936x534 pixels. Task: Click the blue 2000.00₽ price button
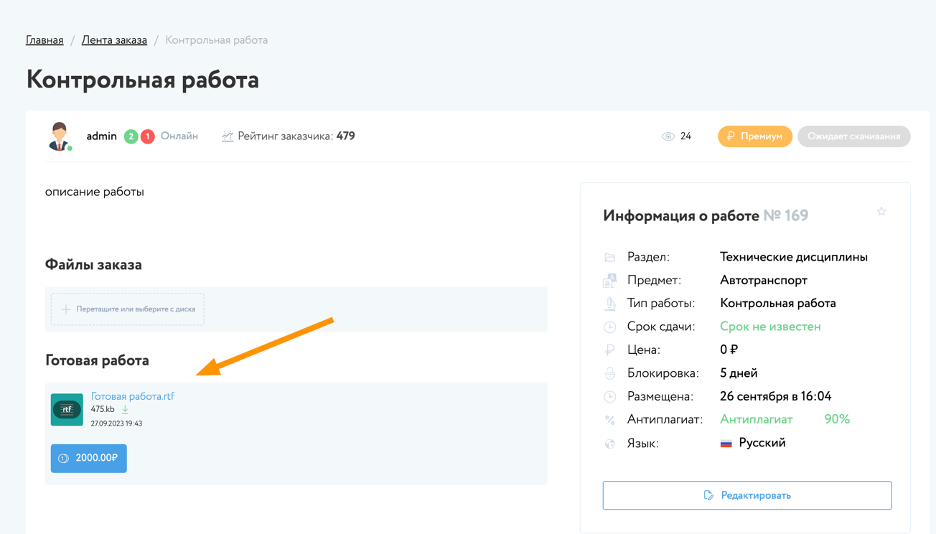click(89, 458)
